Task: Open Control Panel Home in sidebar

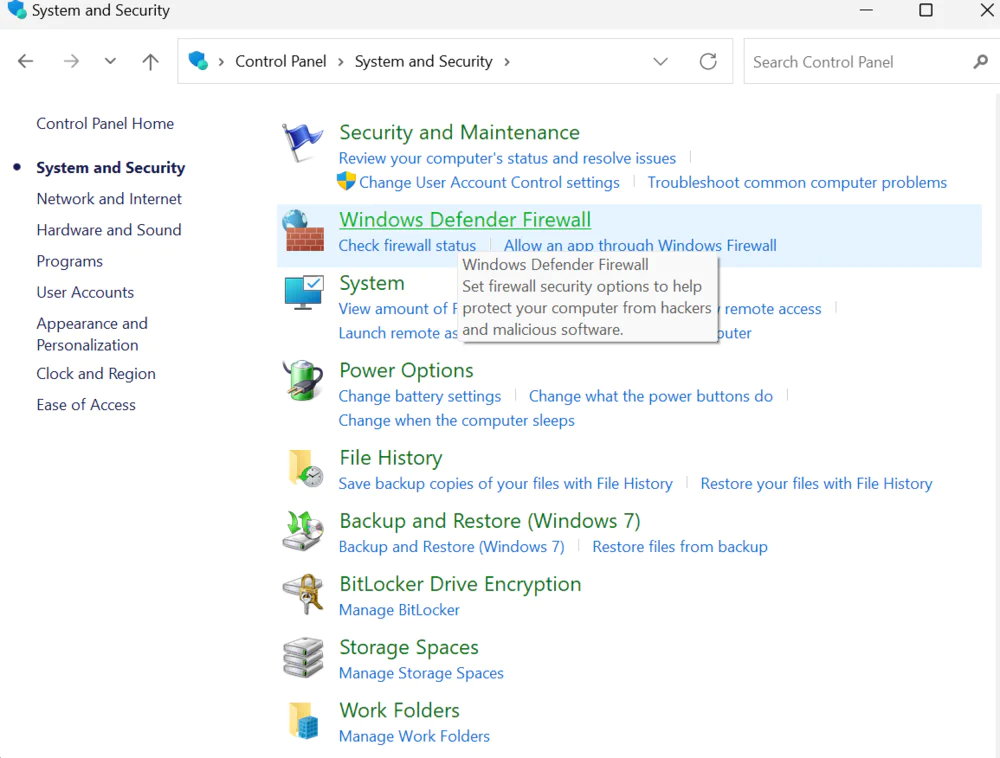Action: click(105, 124)
